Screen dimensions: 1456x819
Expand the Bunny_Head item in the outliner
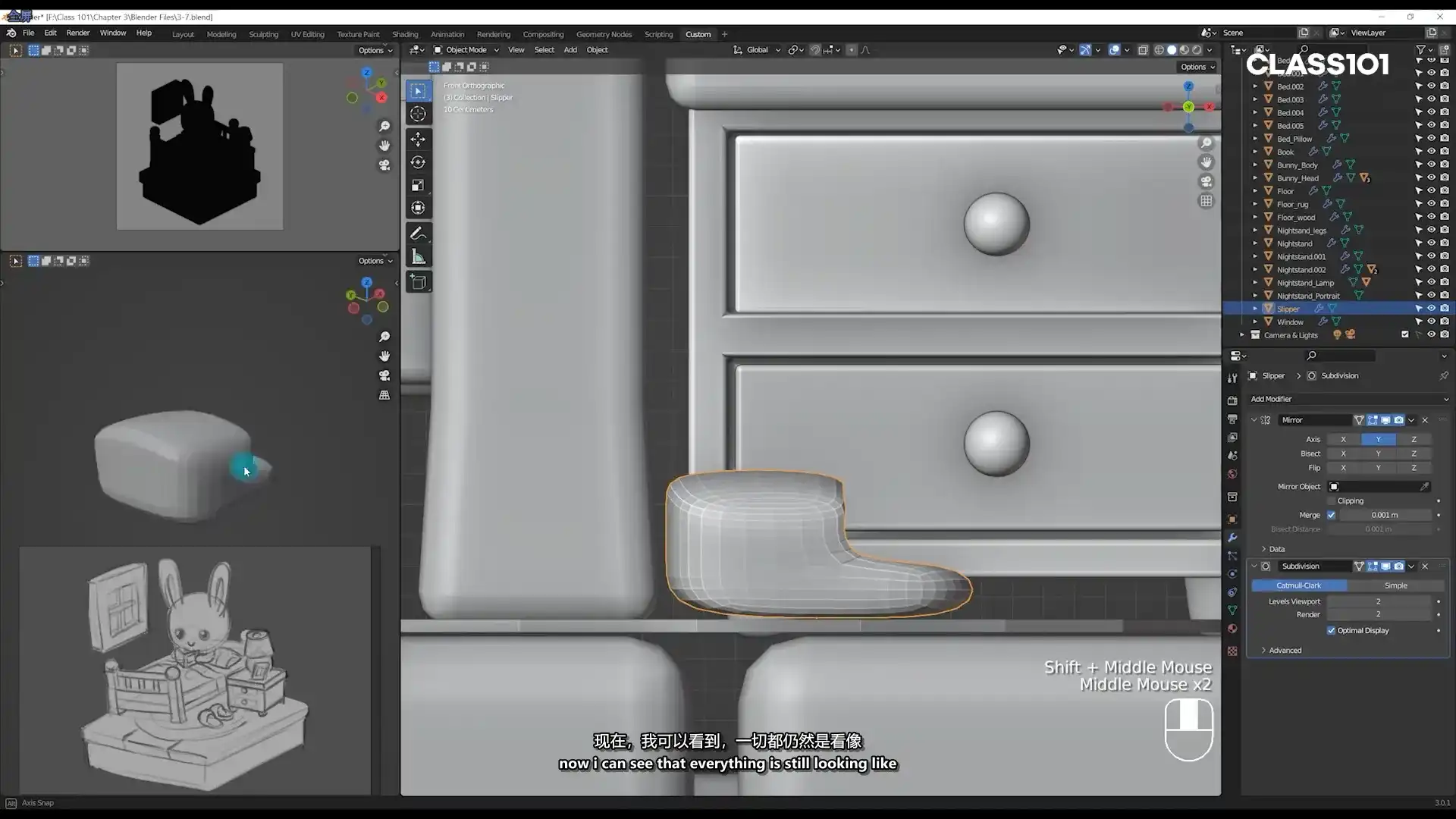pos(1255,177)
